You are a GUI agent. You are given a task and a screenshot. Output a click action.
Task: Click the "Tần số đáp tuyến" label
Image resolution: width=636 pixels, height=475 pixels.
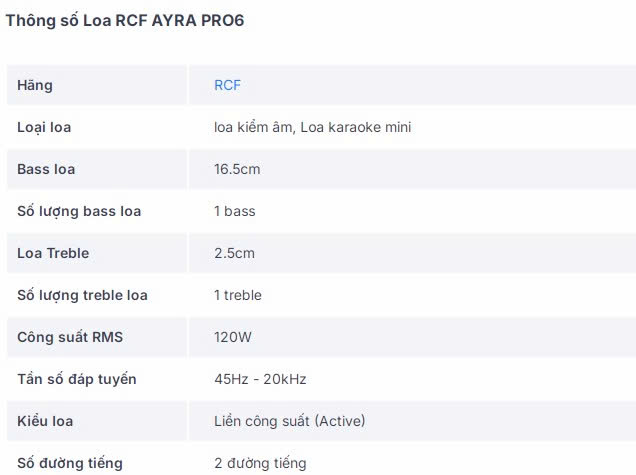click(77, 379)
